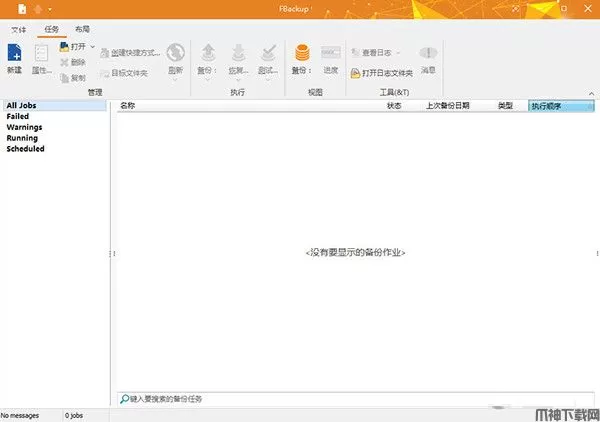Click 0 jobs in the status bar

74,415
